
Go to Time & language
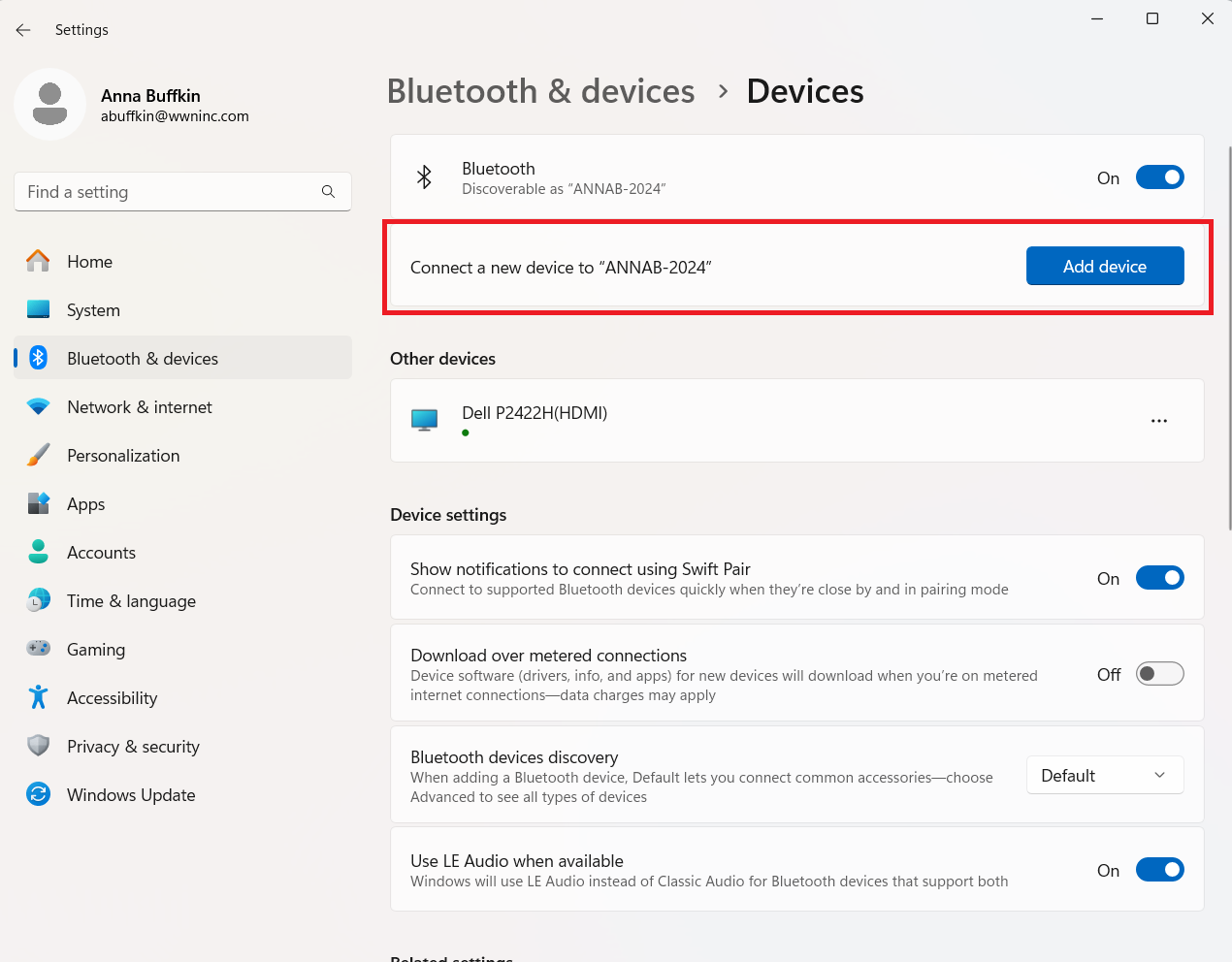tap(182, 600)
